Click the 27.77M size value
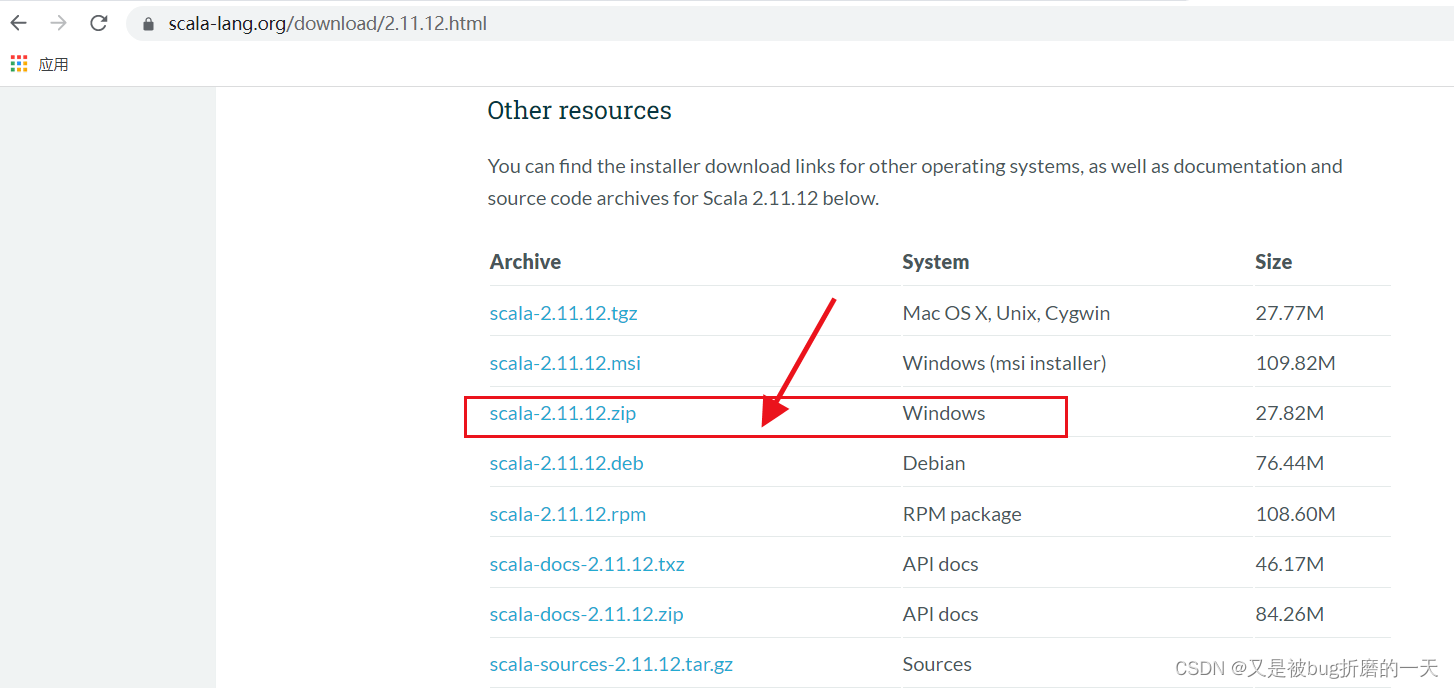1454x688 pixels. click(x=1289, y=313)
